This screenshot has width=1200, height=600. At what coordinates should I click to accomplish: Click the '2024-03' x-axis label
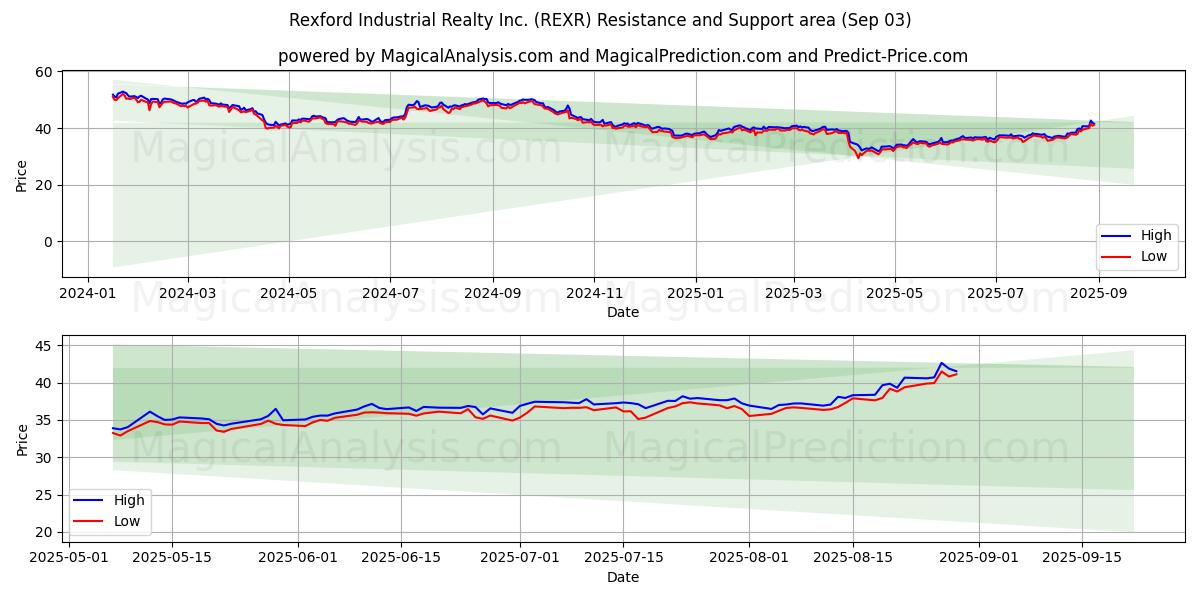[188, 294]
